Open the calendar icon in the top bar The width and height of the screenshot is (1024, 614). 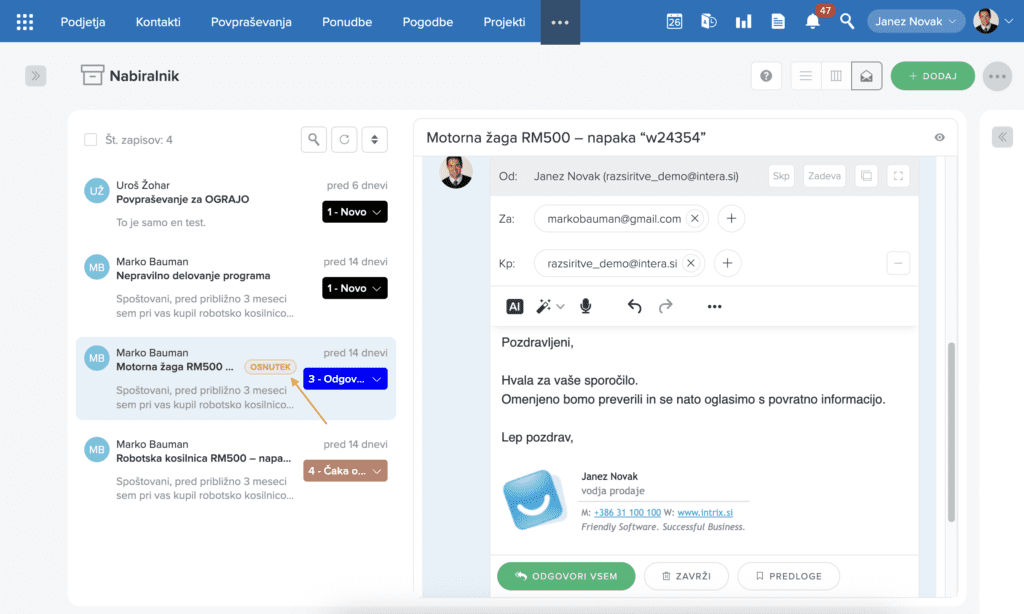(x=674, y=21)
